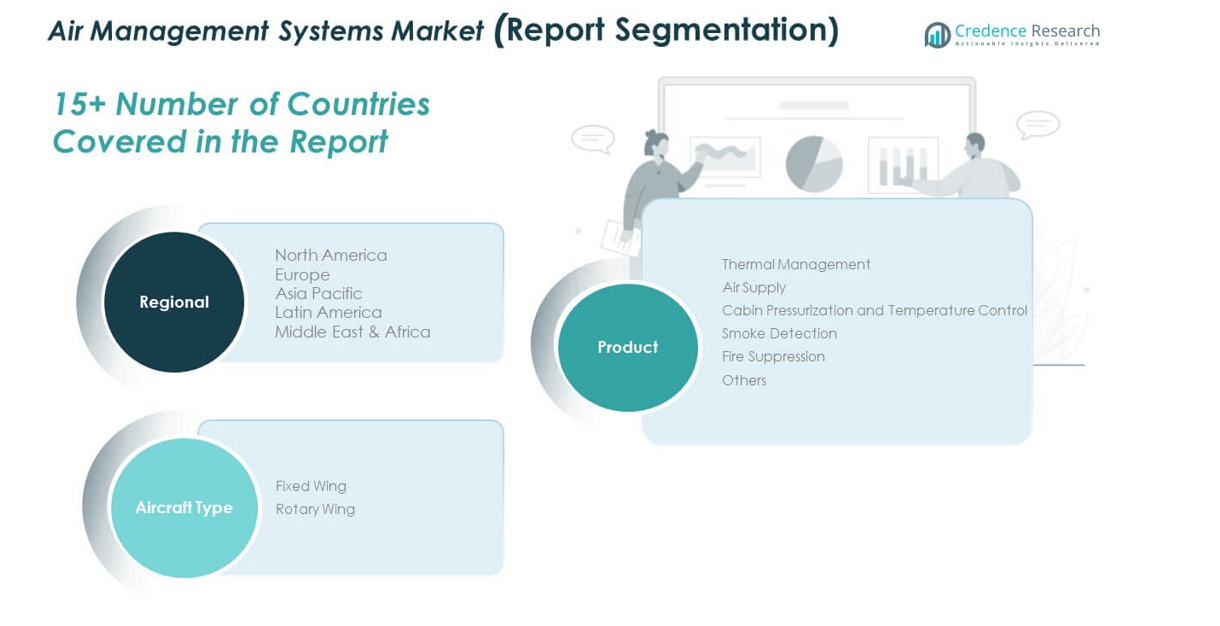
Task: Click North America in the Regional list
Action: pos(330,255)
